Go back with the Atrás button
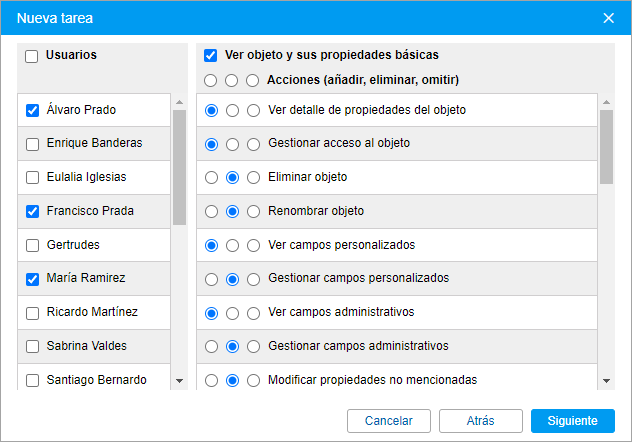Screen dimensions: 632x442 coord(481,421)
